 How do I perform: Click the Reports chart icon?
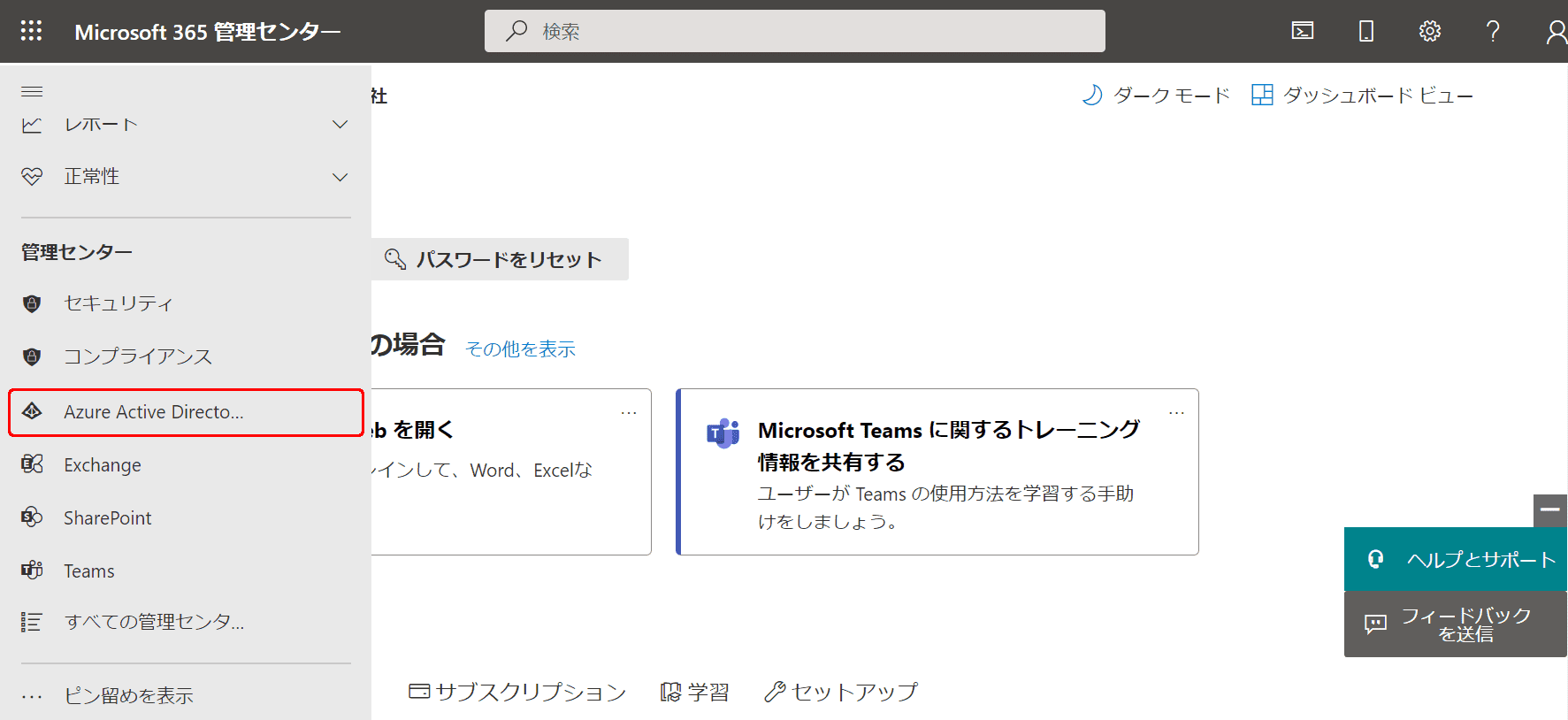click(x=32, y=125)
